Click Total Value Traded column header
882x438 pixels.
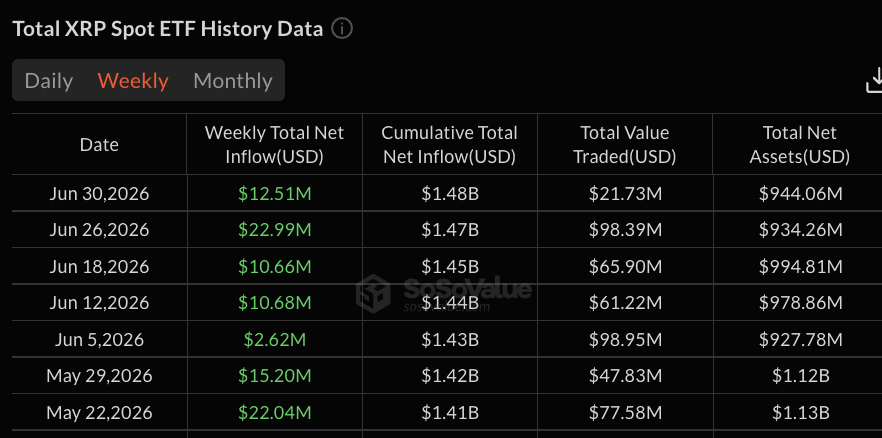pos(624,145)
